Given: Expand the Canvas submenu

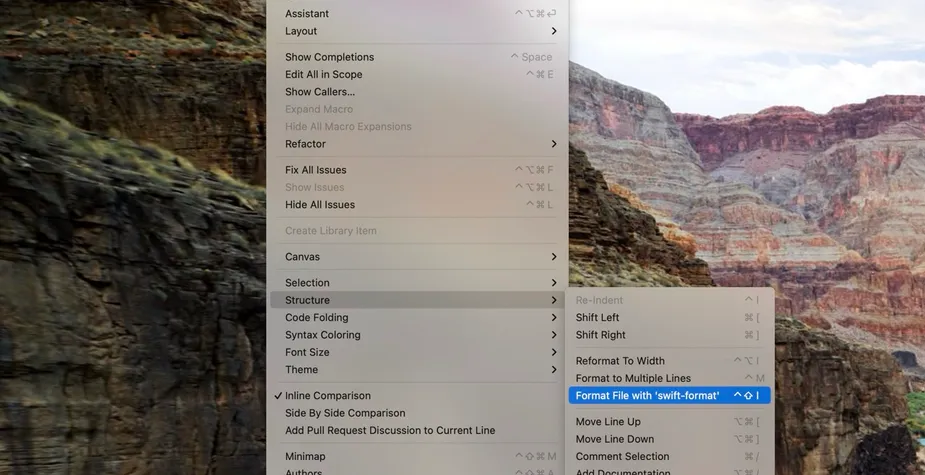Looking at the screenshot, I should pyautogui.click(x=417, y=257).
